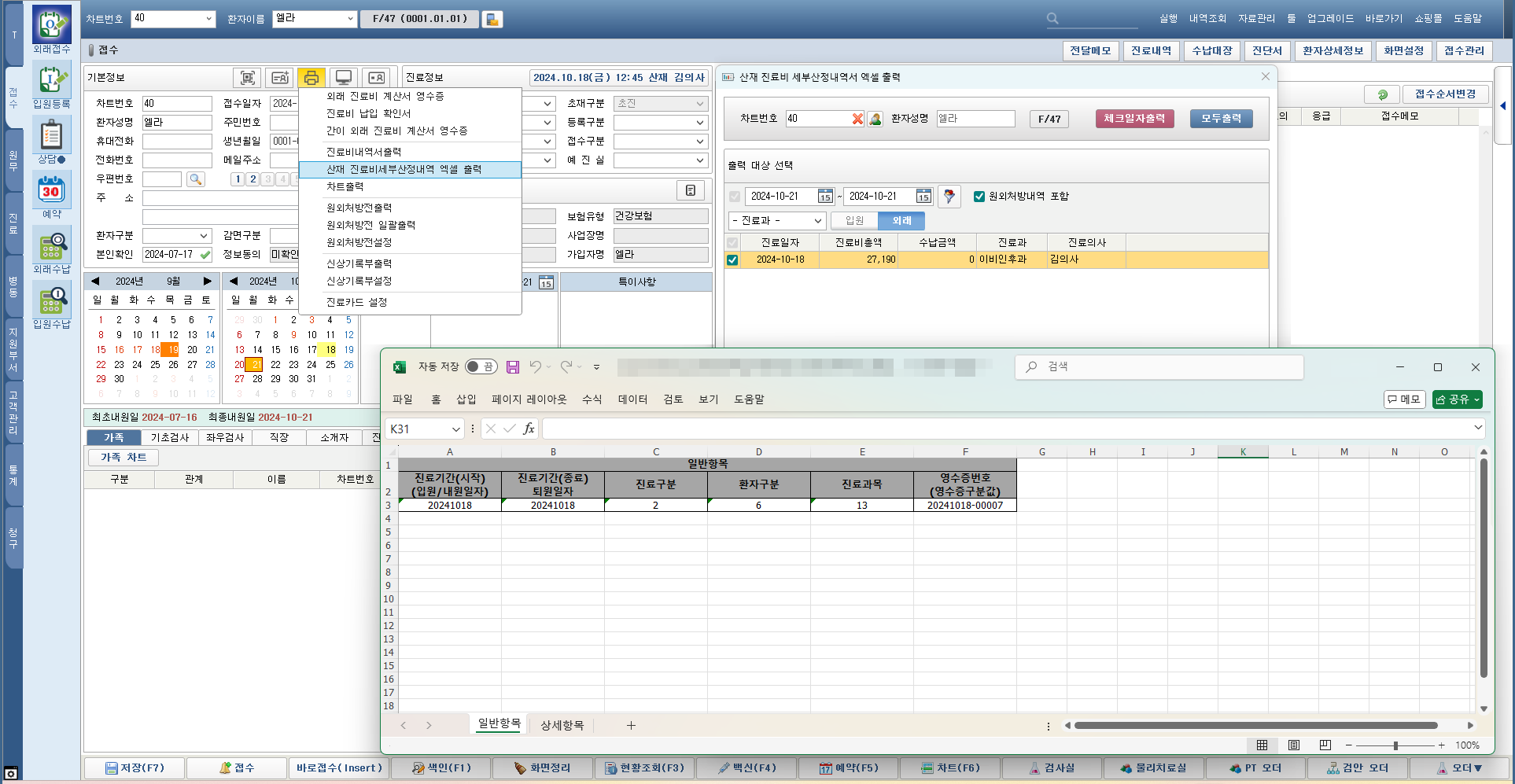Screen dimensions: 1515x784
Task: Click the postal code search magnifier icon
Action: (196, 179)
